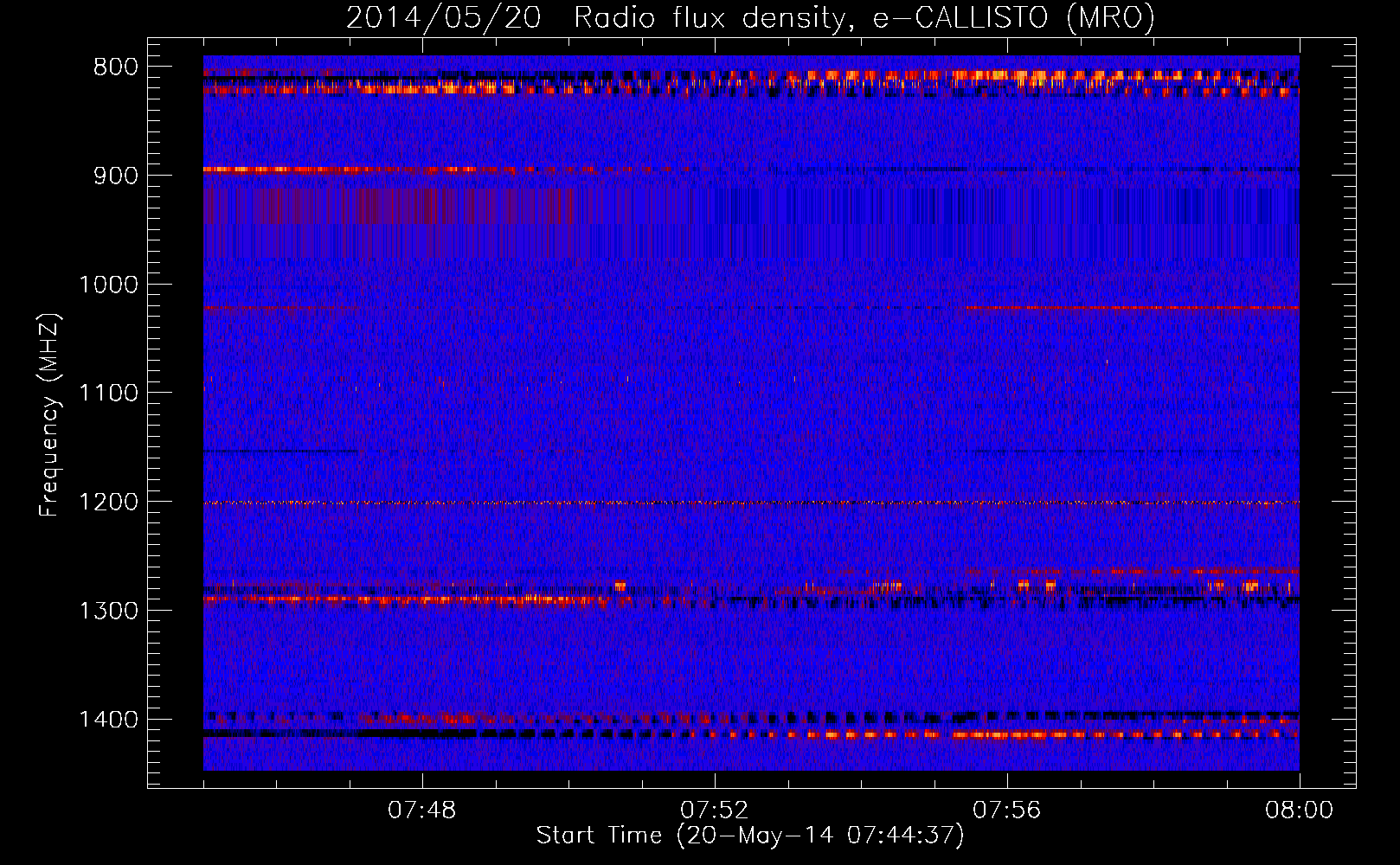Image resolution: width=1400 pixels, height=865 pixels.
Task: Click the 'Start Time (20-May-14 07:44:37)' label
Action: pyautogui.click(x=749, y=836)
